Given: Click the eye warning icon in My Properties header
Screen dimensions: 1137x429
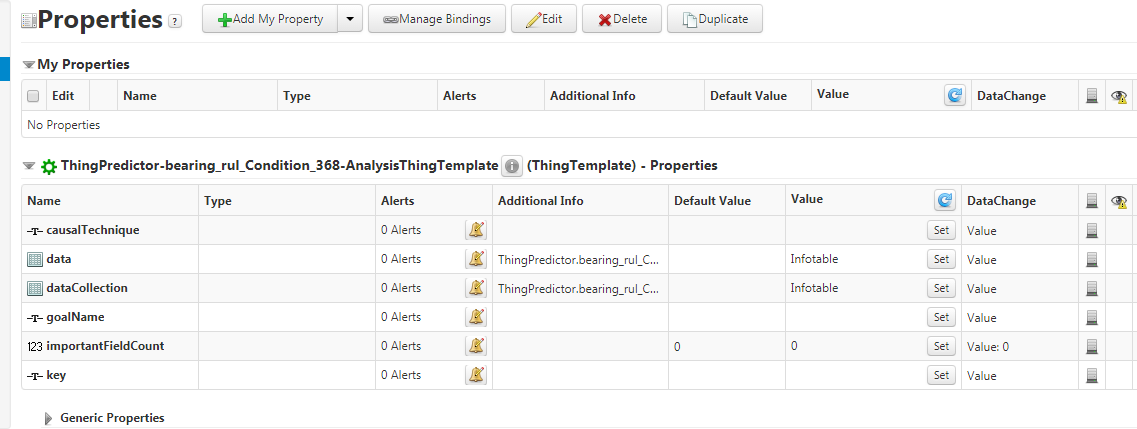Looking at the screenshot, I should click(1120, 96).
